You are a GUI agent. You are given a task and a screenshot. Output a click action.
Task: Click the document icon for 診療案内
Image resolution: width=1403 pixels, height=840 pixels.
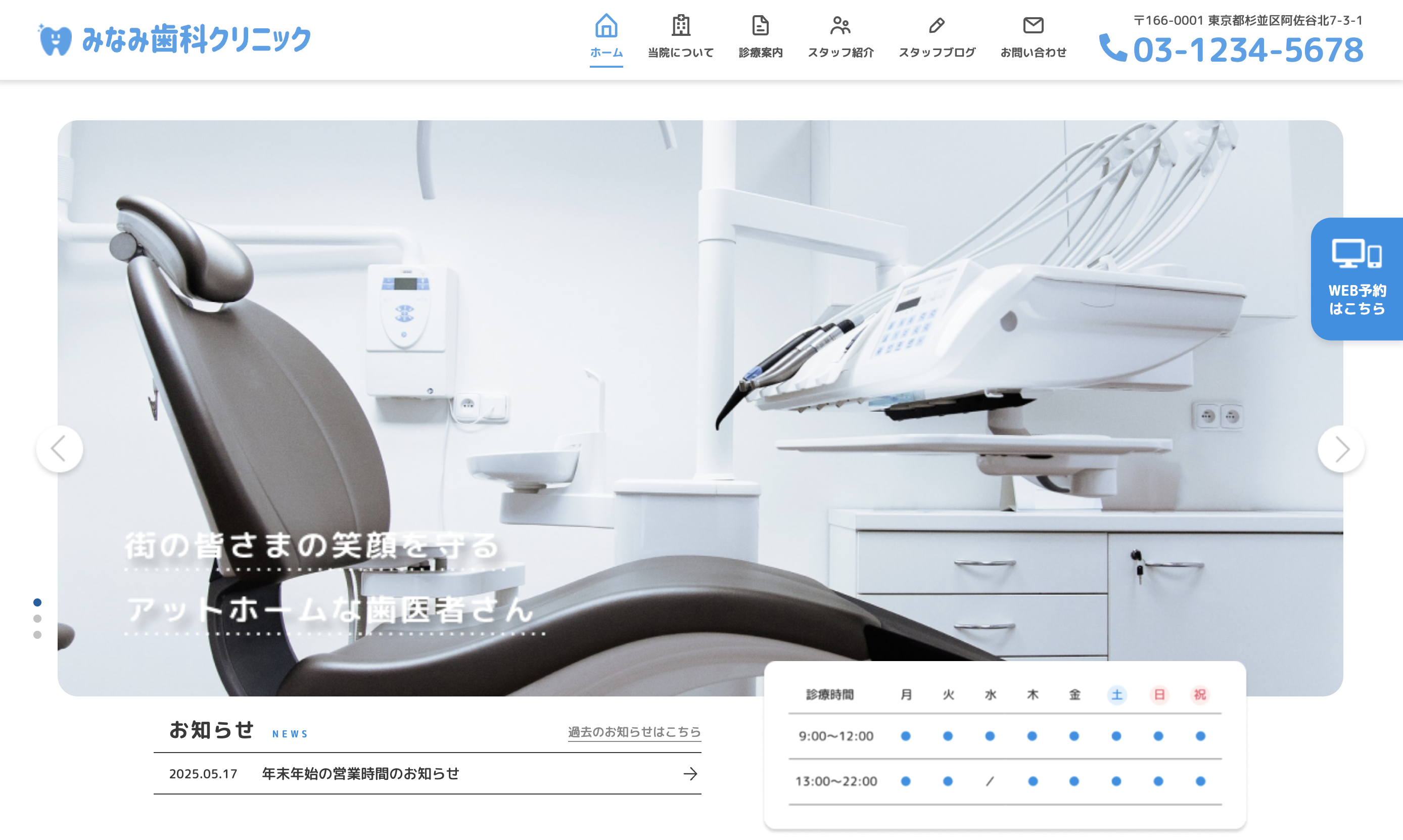coord(760,25)
